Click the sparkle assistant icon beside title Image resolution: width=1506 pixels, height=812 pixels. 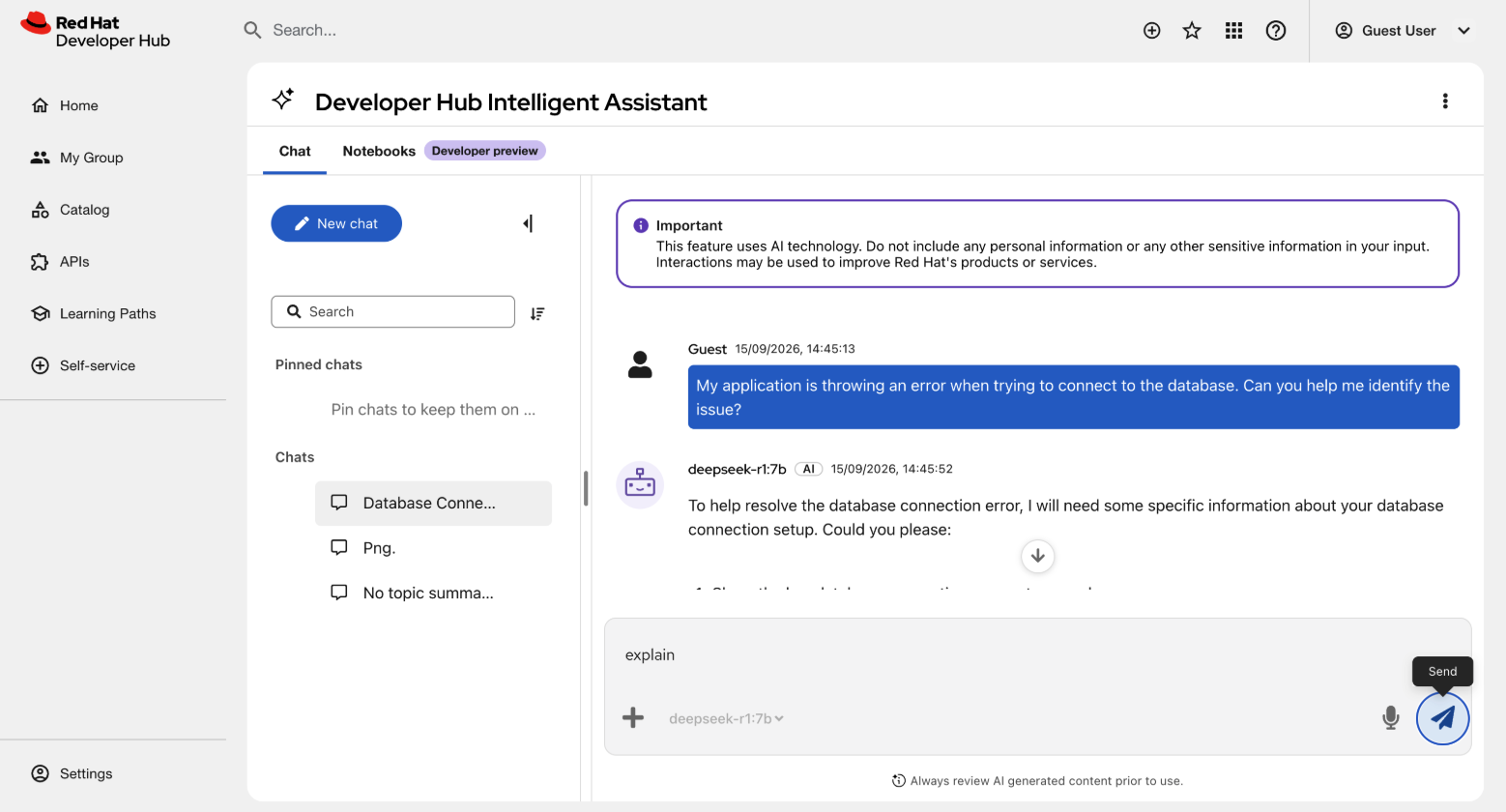click(x=282, y=100)
